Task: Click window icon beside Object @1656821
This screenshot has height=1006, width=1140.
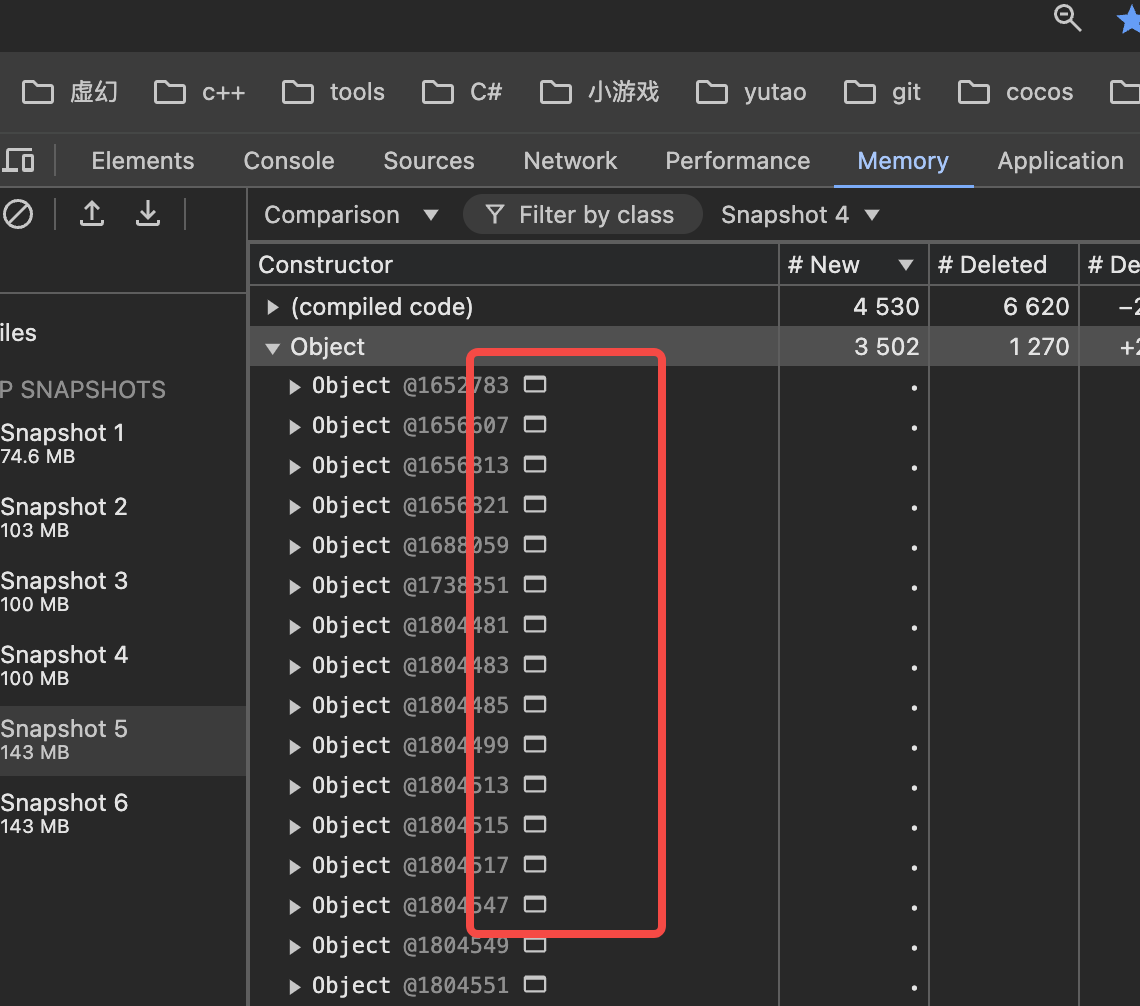Action: [x=535, y=504]
